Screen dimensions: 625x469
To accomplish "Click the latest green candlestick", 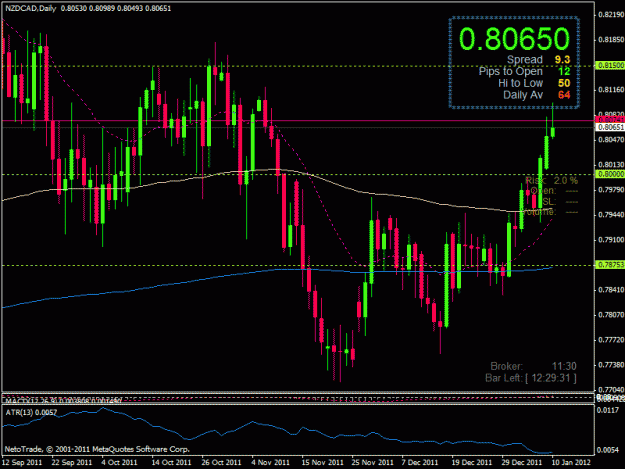I will point(553,132).
